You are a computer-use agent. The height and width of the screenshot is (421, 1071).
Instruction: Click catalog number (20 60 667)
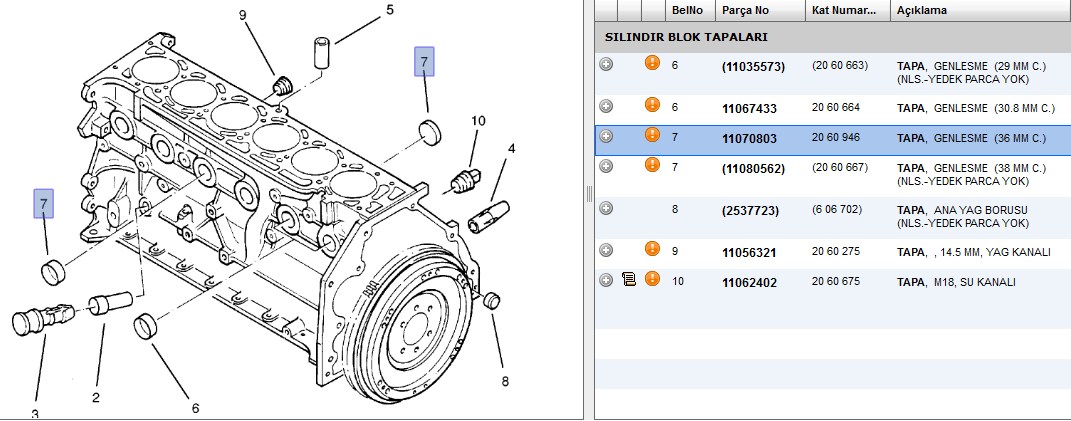839,167
